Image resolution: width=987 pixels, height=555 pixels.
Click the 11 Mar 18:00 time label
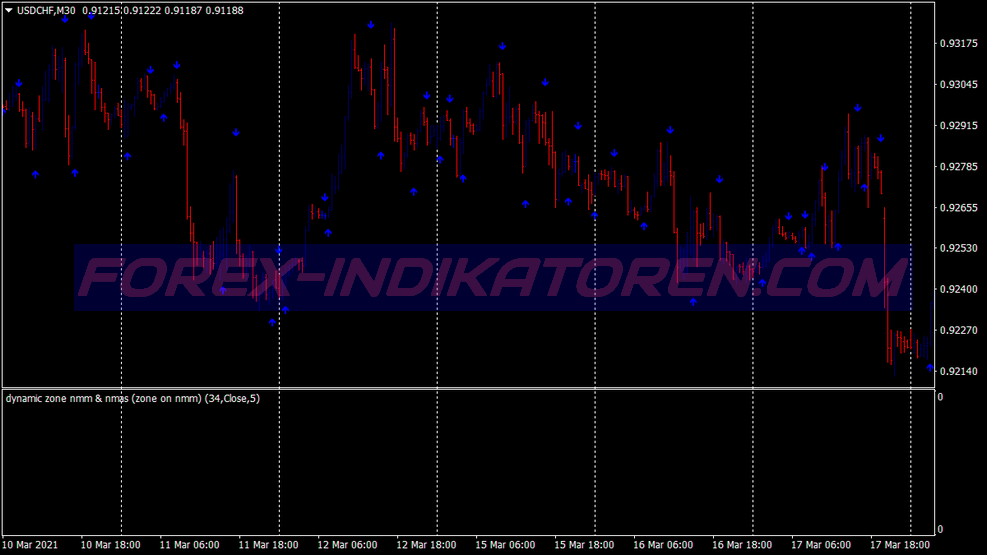click(269, 545)
